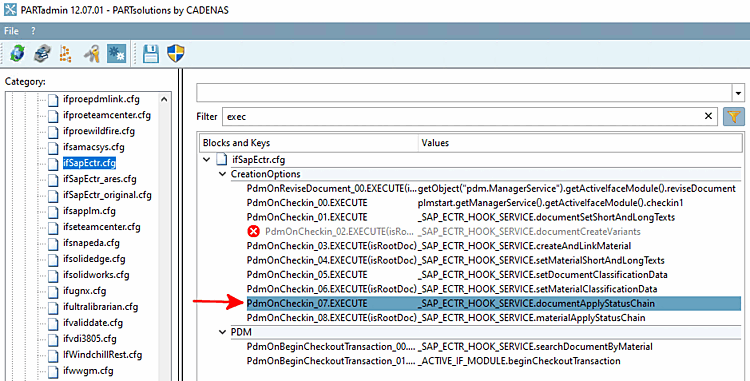Viewport: 750px width, 381px height.
Task: Click the server stack toolbar icon
Action: (43, 54)
